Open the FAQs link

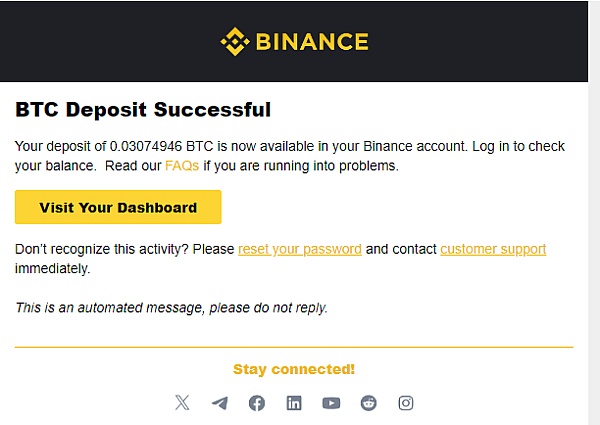[x=182, y=166]
